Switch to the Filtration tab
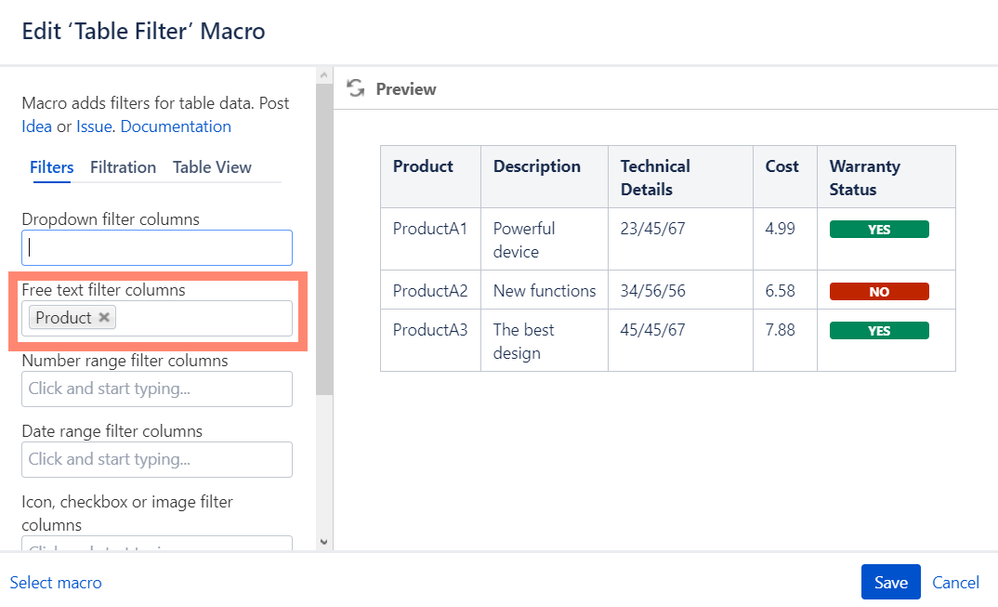The width and height of the screenshot is (998, 607). [x=123, y=167]
